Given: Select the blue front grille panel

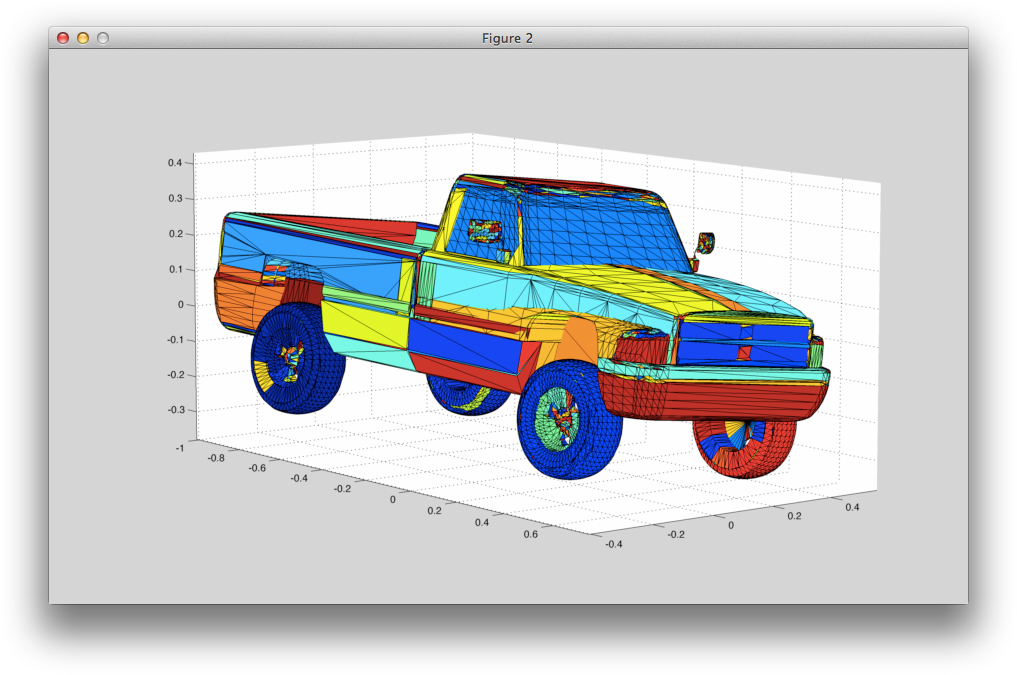Looking at the screenshot, I should click(x=744, y=340).
